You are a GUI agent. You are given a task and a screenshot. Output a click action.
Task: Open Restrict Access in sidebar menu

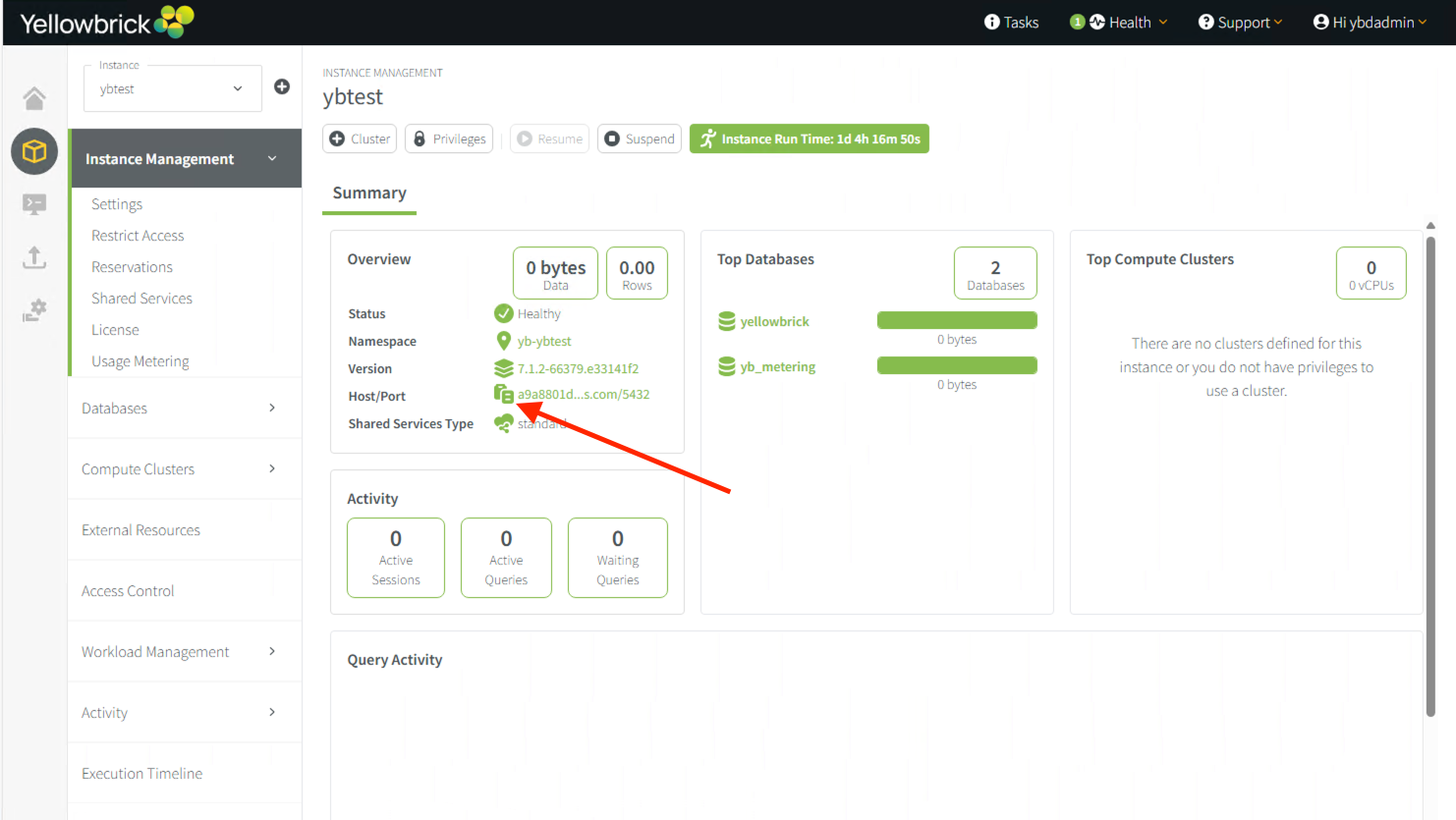(x=138, y=236)
